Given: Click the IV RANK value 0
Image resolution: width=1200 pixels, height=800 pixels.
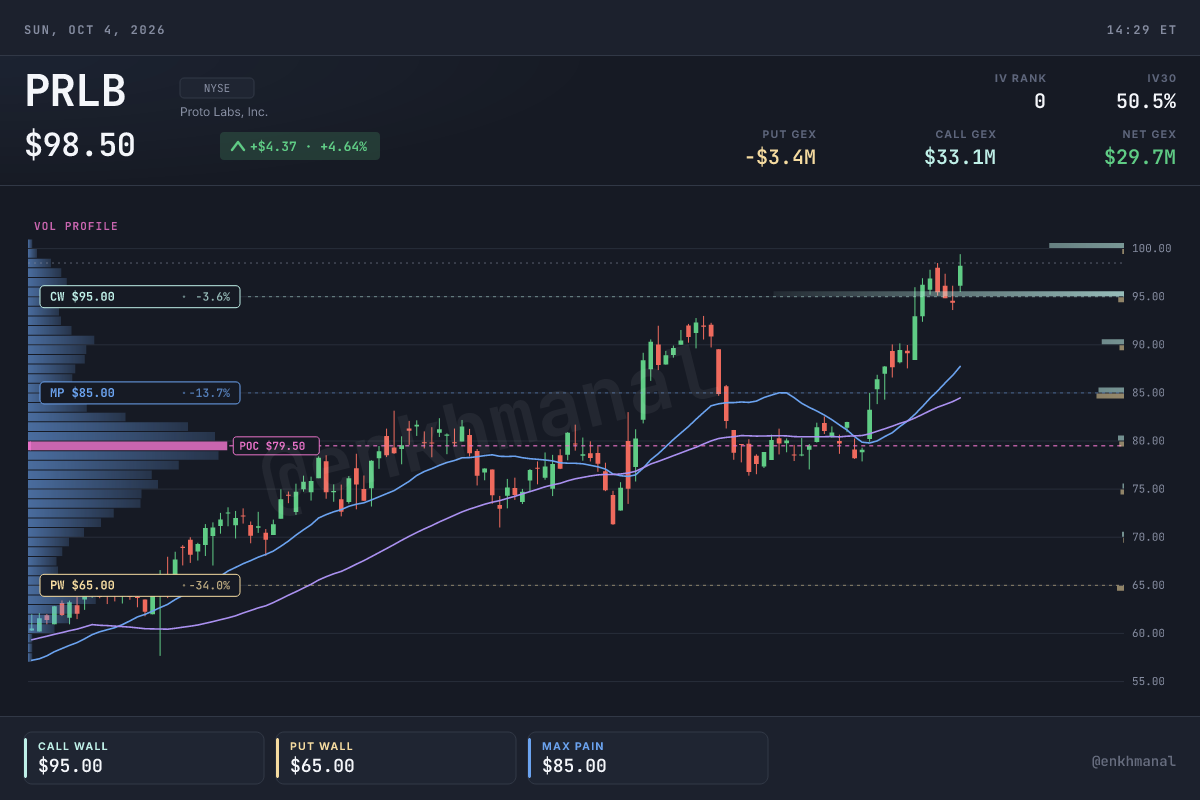Looking at the screenshot, I should point(1040,101).
